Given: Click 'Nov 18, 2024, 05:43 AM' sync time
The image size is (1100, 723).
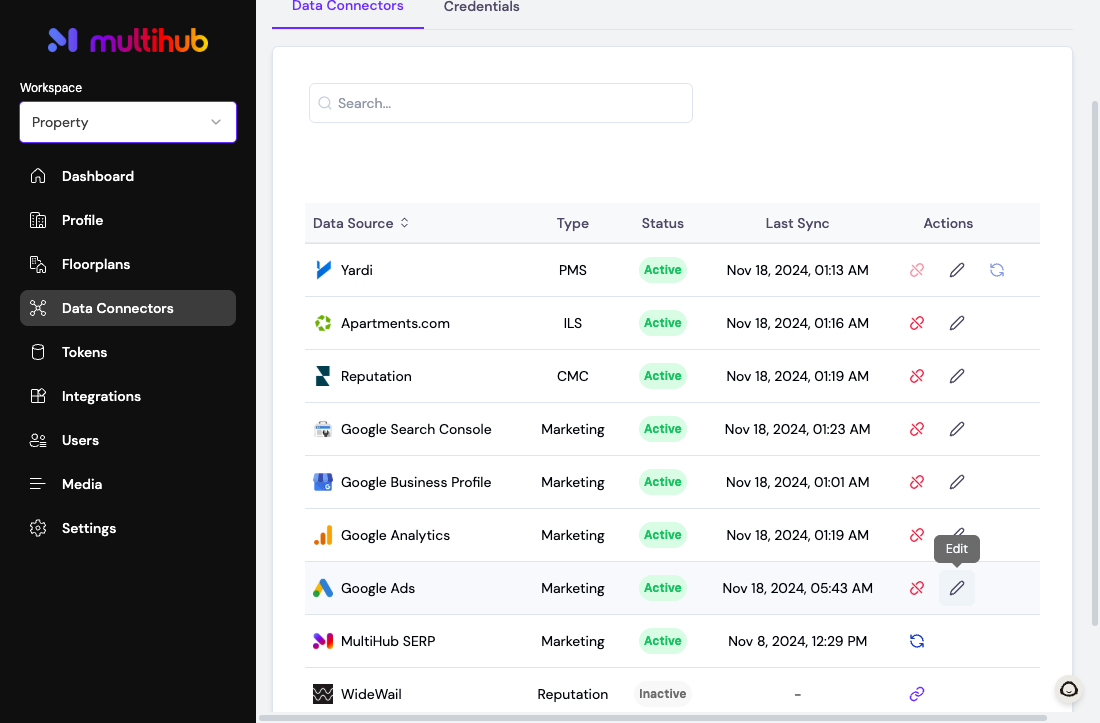Looking at the screenshot, I should [798, 588].
